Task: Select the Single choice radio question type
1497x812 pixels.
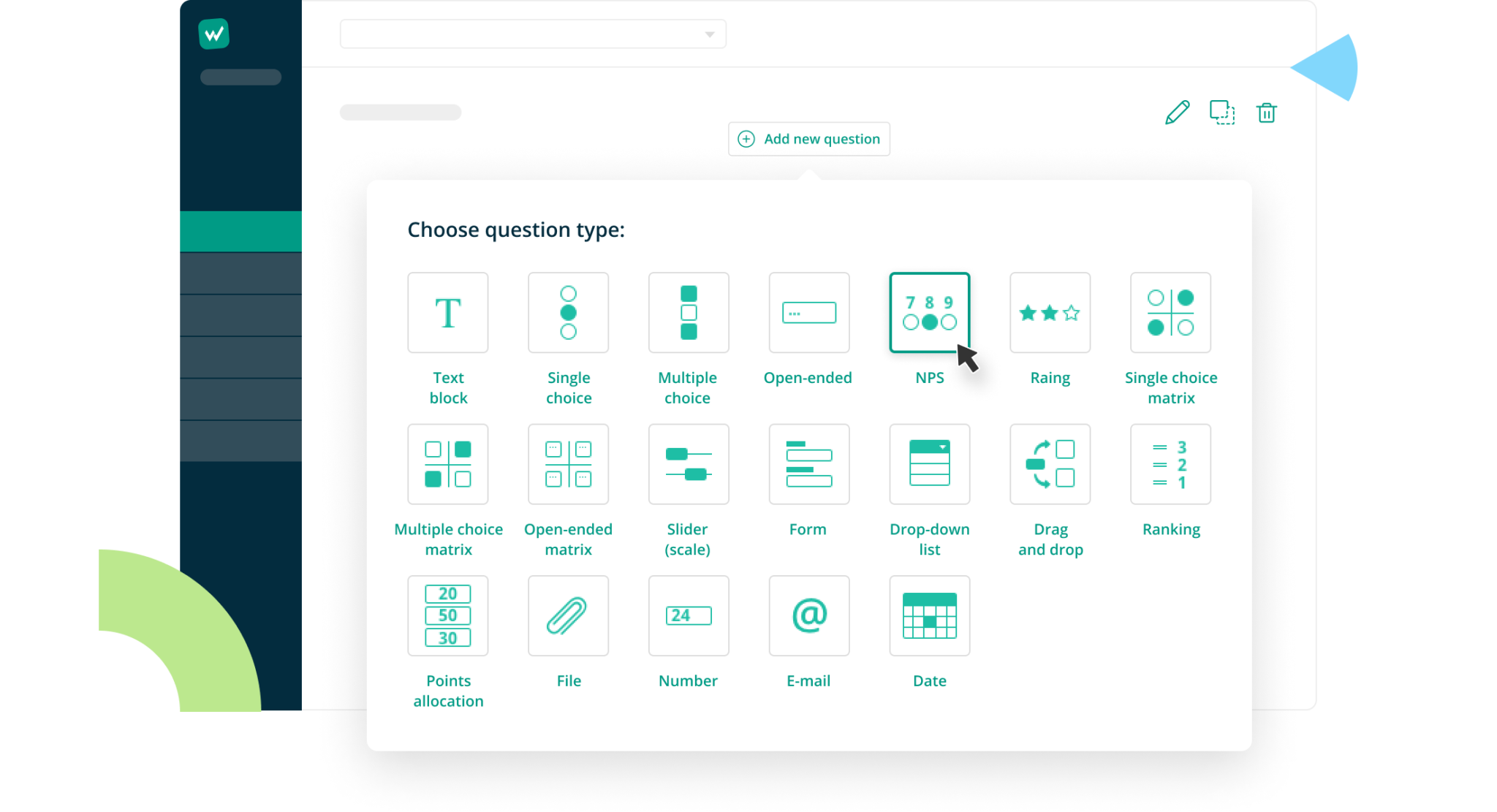Action: click(x=568, y=313)
